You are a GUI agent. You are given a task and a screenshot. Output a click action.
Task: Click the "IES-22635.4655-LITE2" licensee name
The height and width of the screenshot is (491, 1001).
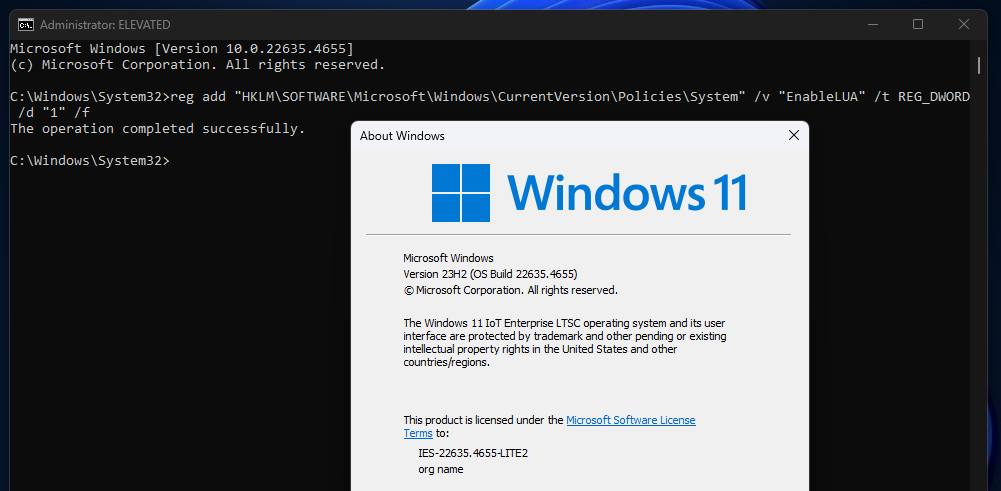(x=473, y=453)
